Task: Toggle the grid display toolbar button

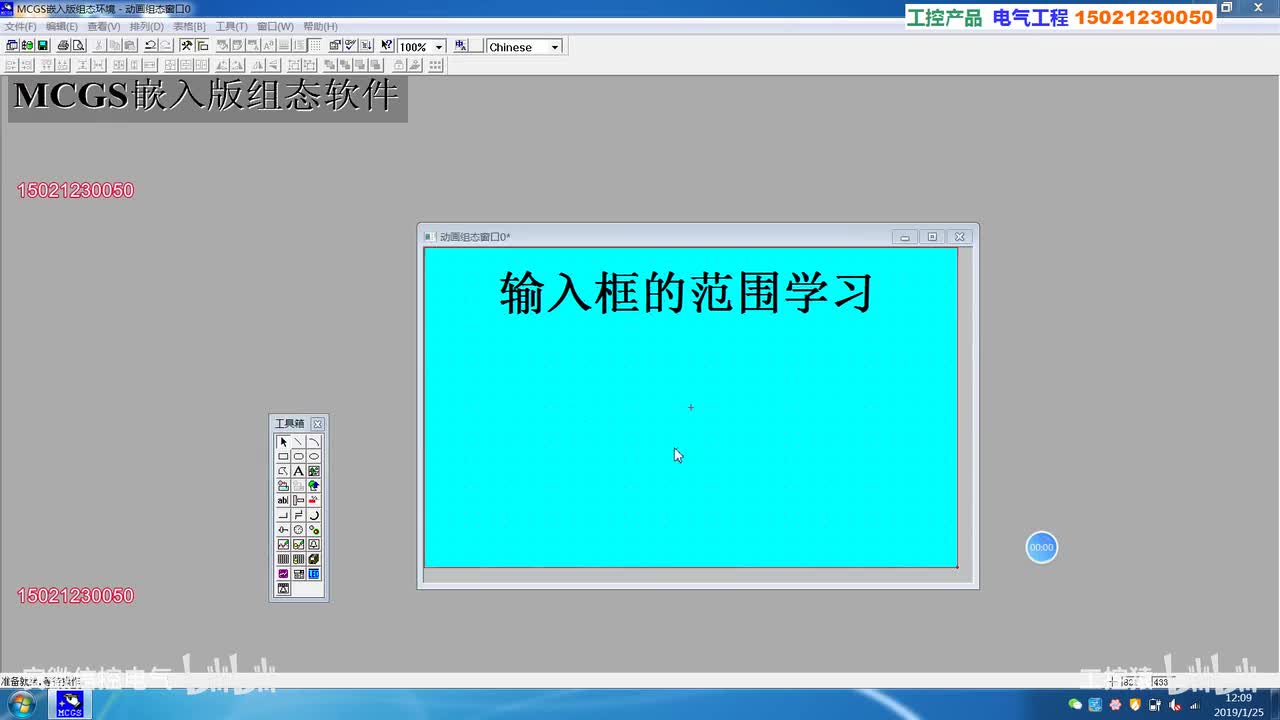Action: point(315,46)
